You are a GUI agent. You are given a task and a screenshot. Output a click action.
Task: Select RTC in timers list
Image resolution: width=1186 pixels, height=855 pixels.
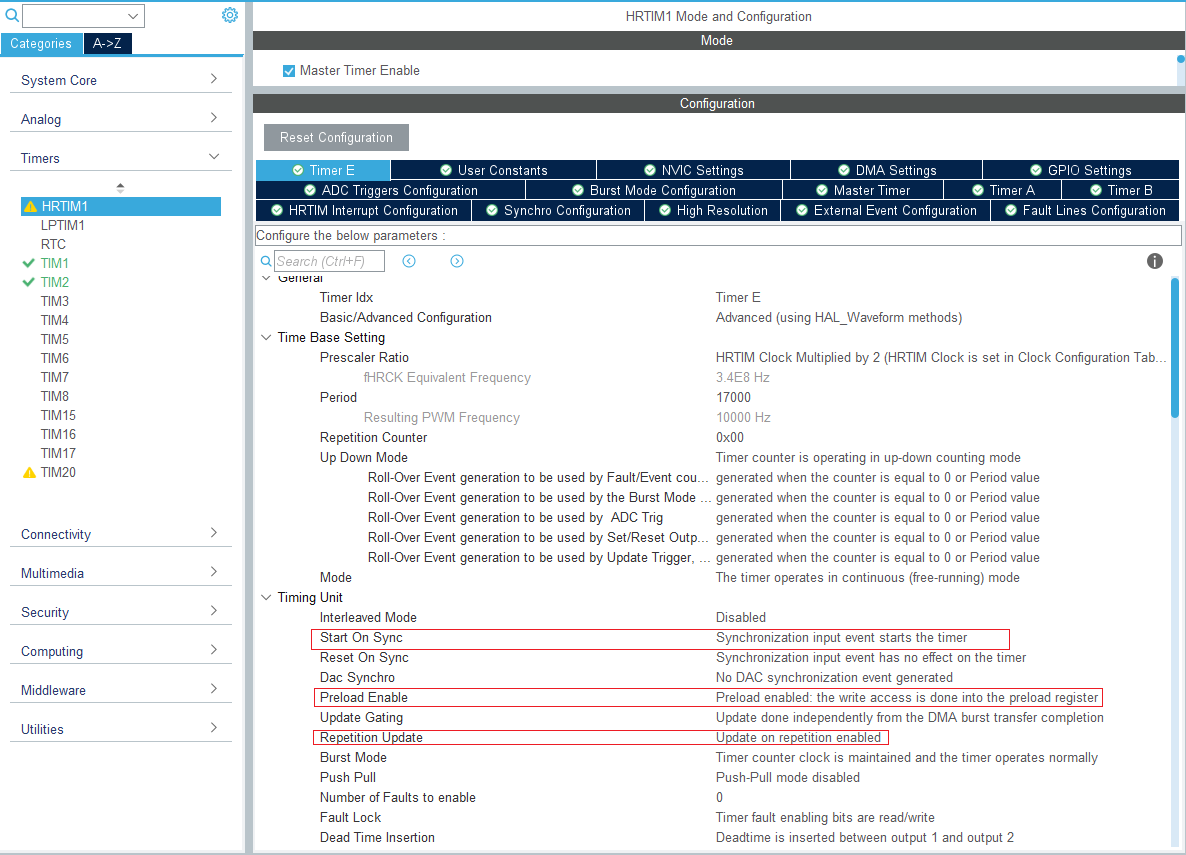(x=53, y=244)
